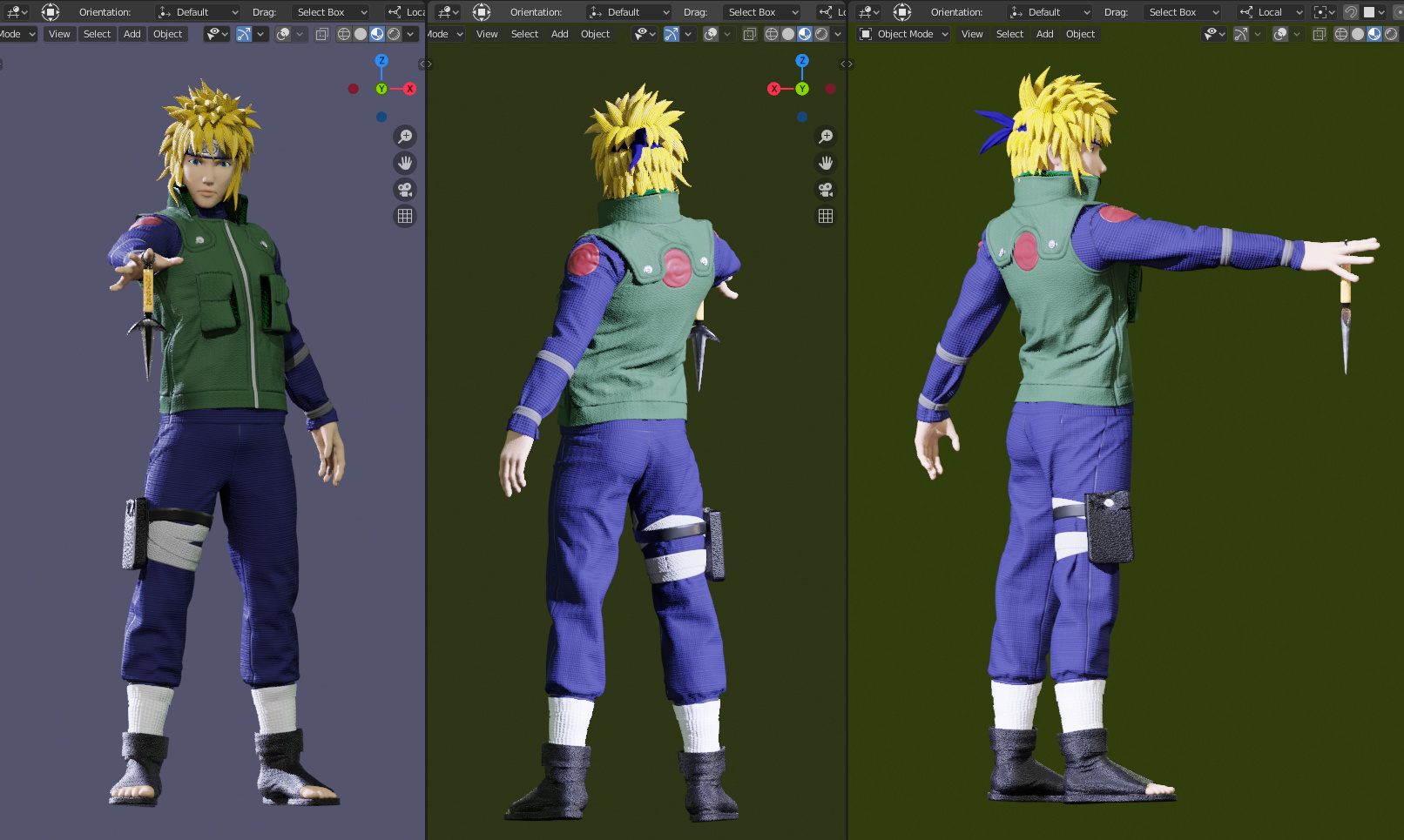Switch left viewport to material preview shading
Screen dimensions: 1404x840
(377, 34)
